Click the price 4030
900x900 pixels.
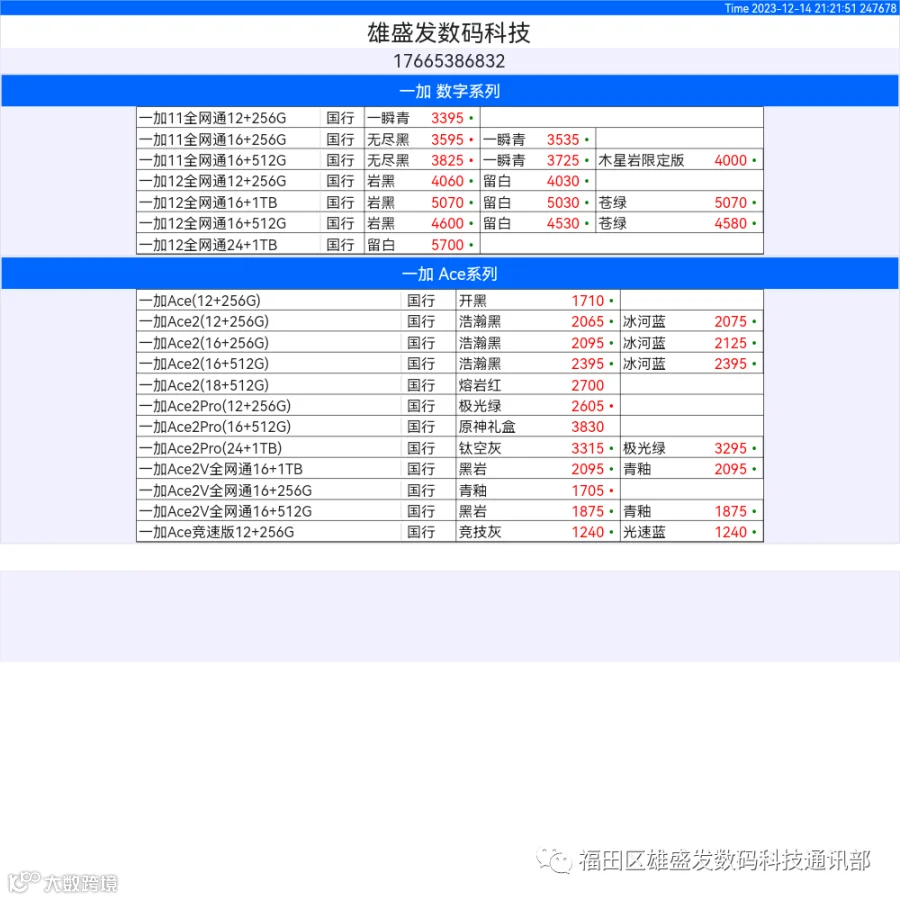(x=562, y=181)
